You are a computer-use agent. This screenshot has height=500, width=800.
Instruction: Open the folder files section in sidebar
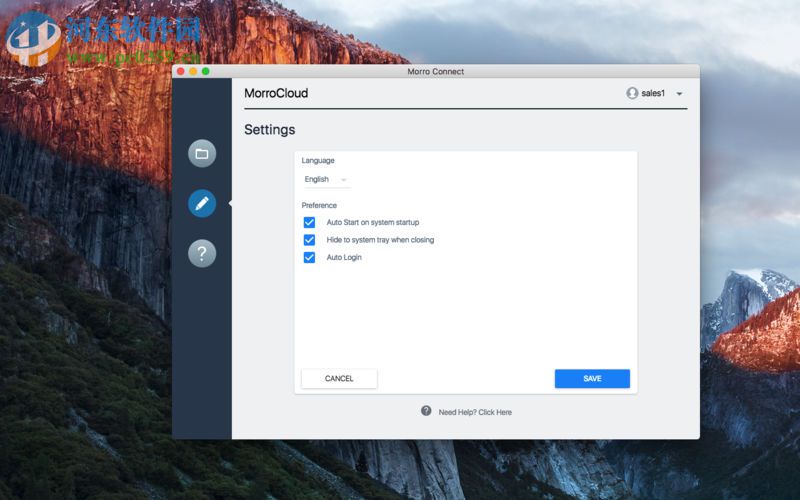click(x=202, y=154)
